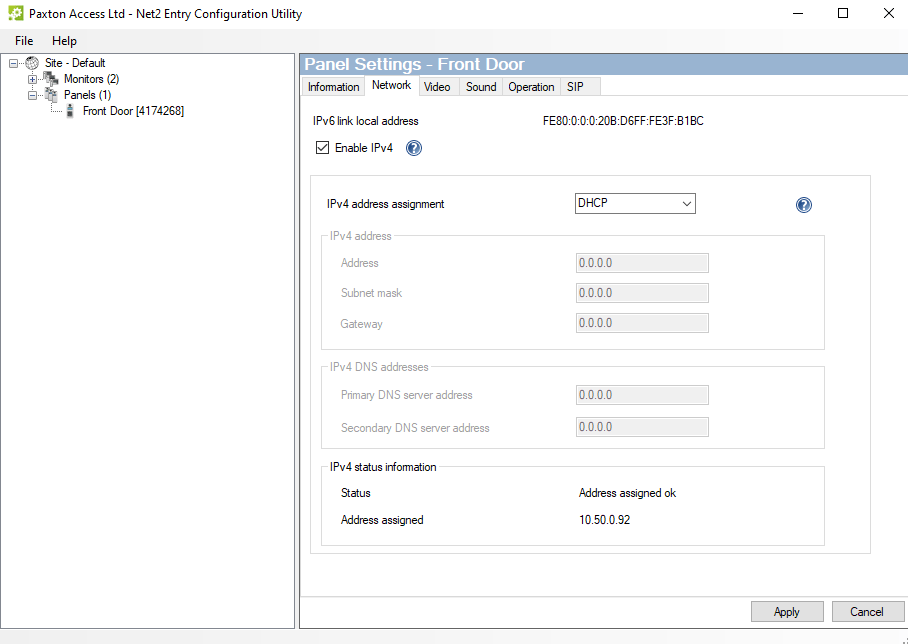Open help icon beside Enable IPv4
Viewport: 908px width, 644px height.
tap(413, 148)
